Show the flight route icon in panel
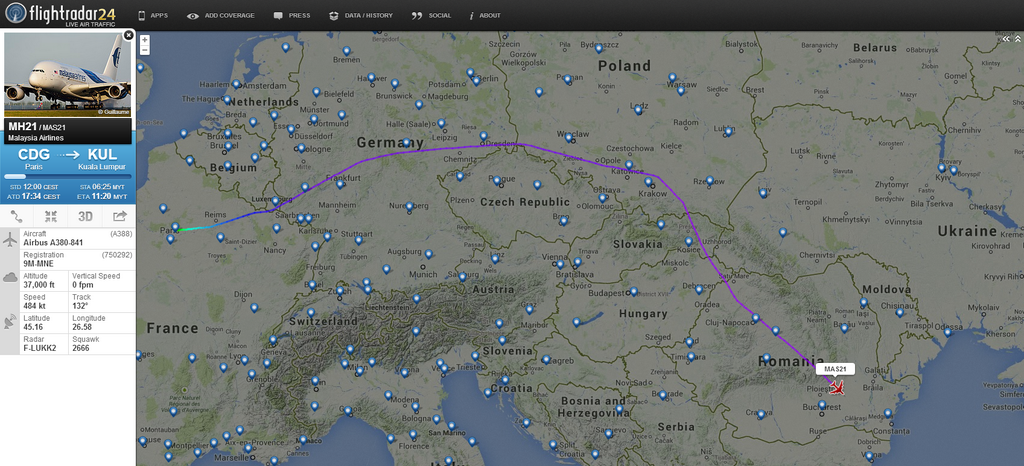This screenshot has width=1024, height=466. (x=17, y=216)
